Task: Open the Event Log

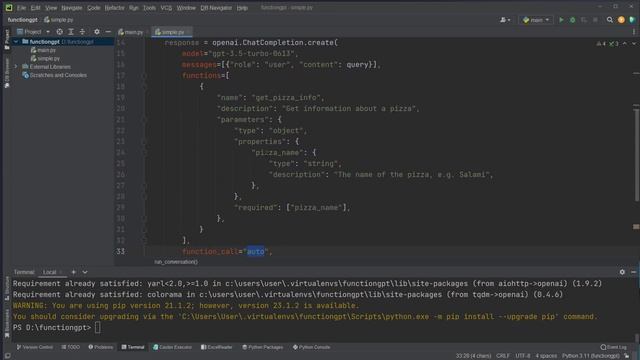Action: [x=614, y=347]
